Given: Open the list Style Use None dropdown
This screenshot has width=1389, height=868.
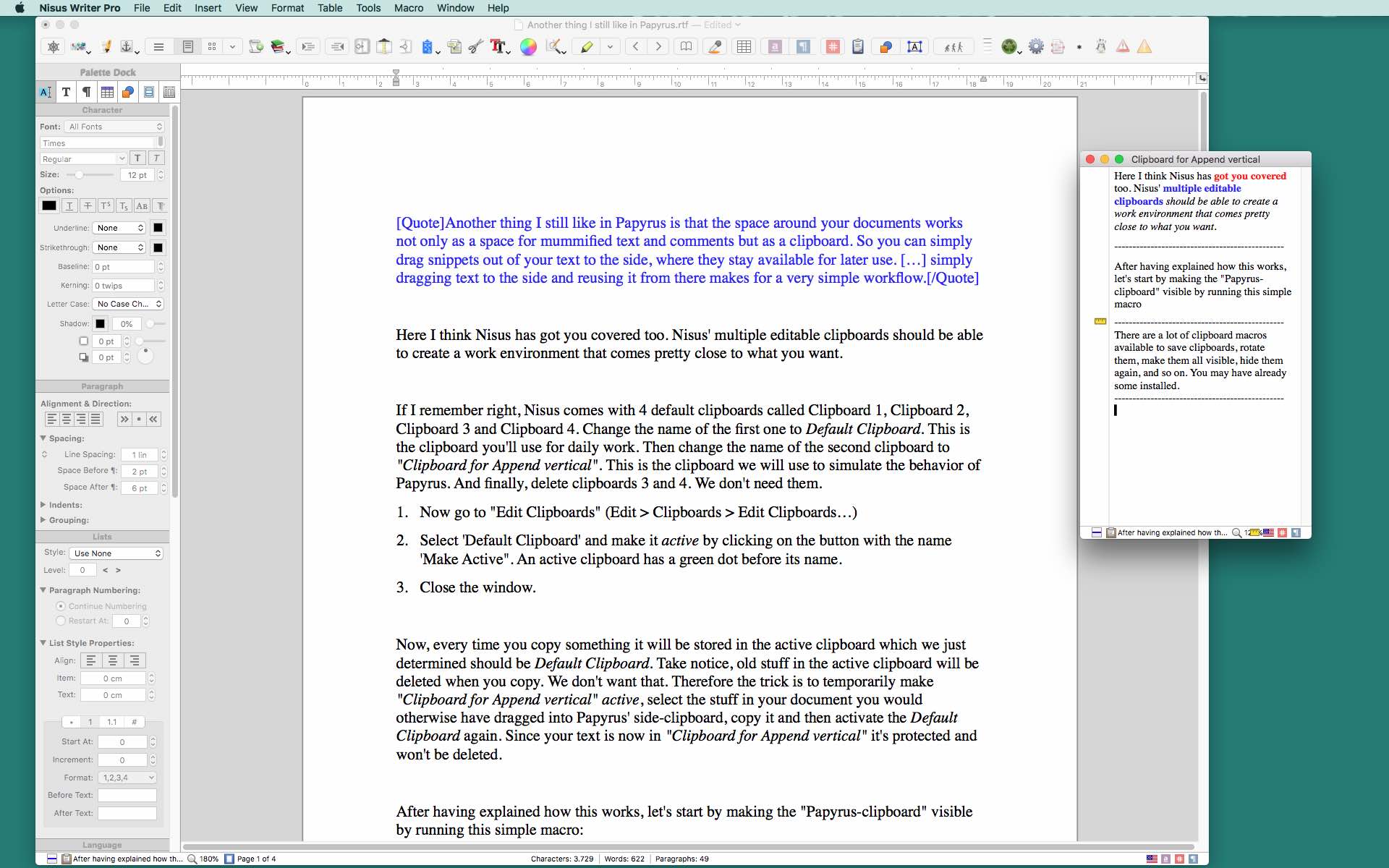Looking at the screenshot, I should [116, 553].
